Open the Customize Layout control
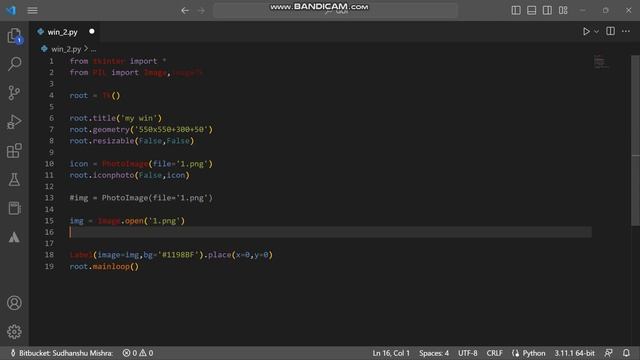 [x=563, y=10]
